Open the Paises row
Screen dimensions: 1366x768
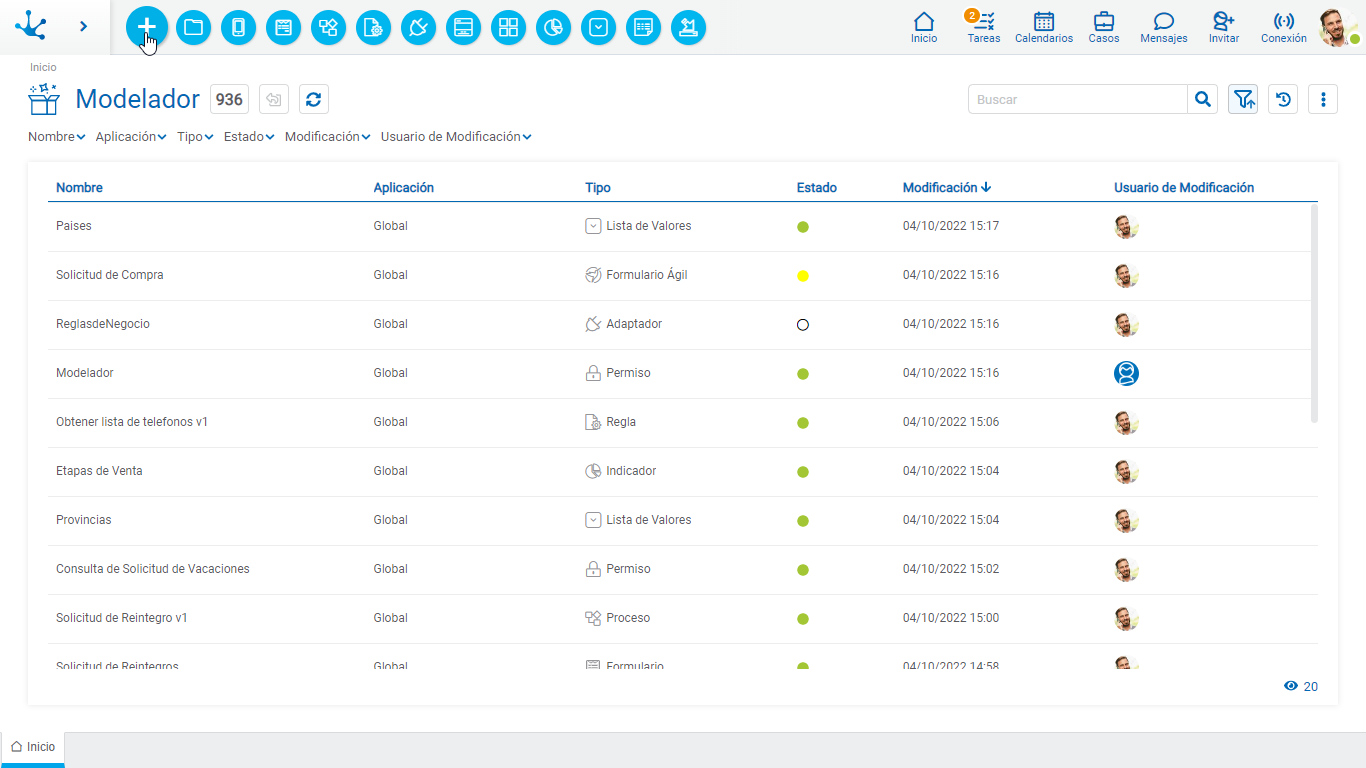point(683,227)
